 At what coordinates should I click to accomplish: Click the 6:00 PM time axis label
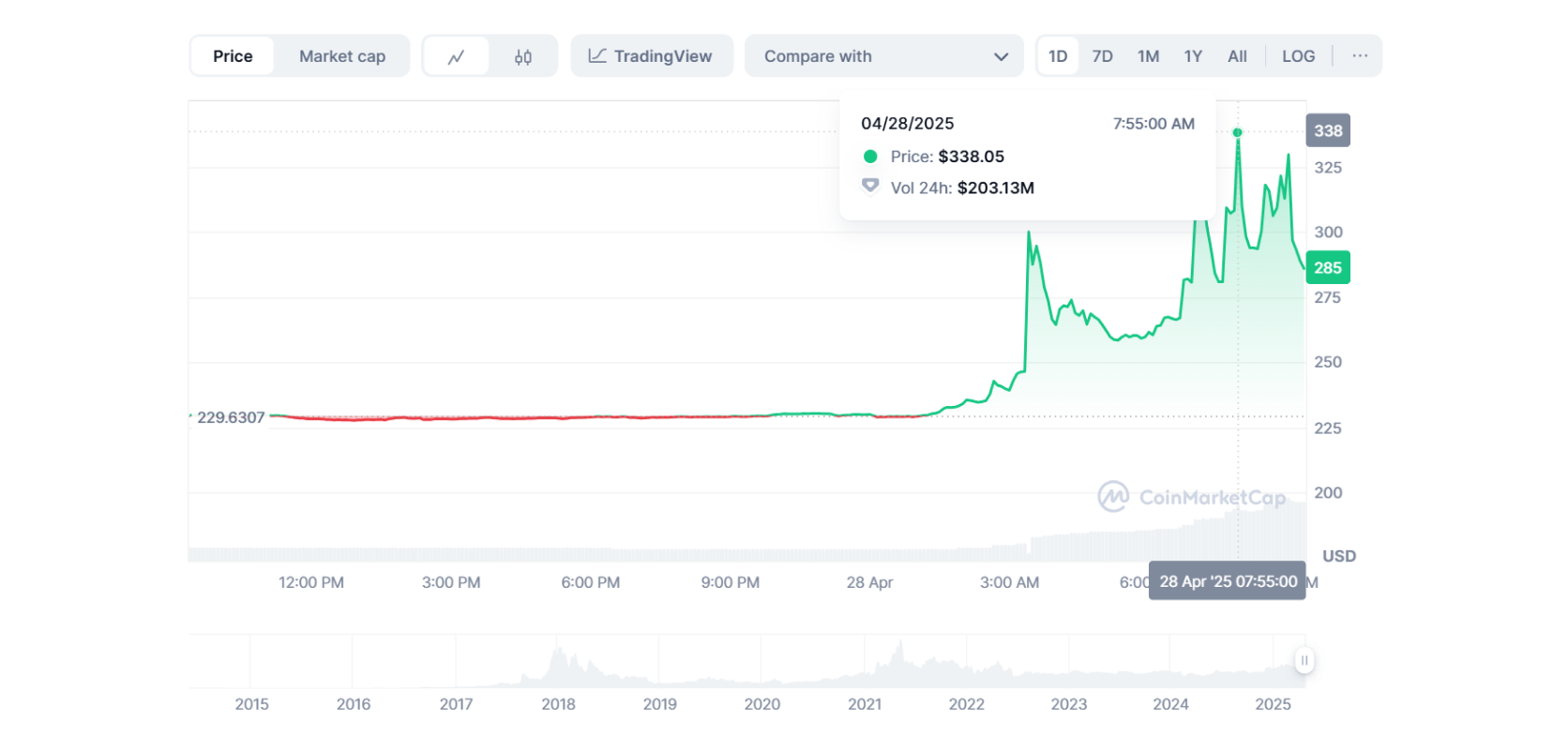pos(591,582)
